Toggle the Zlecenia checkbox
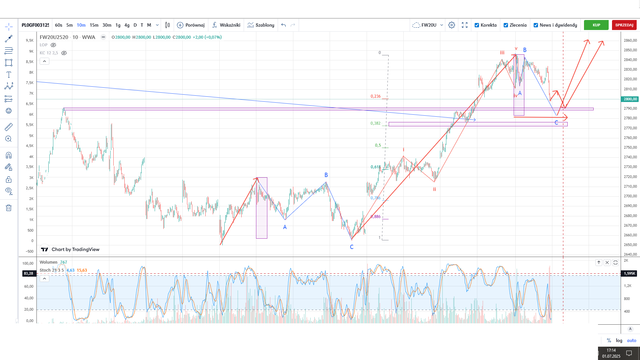Viewport: 640px width, 360px height. coord(506,25)
